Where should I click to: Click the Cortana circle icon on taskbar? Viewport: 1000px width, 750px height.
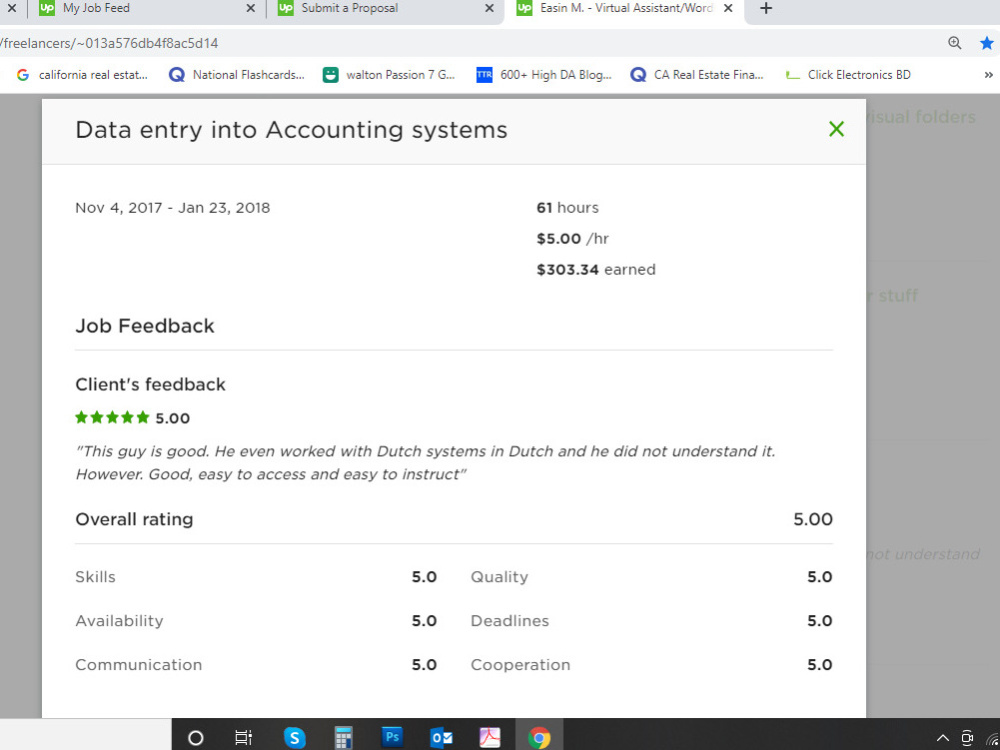196,738
